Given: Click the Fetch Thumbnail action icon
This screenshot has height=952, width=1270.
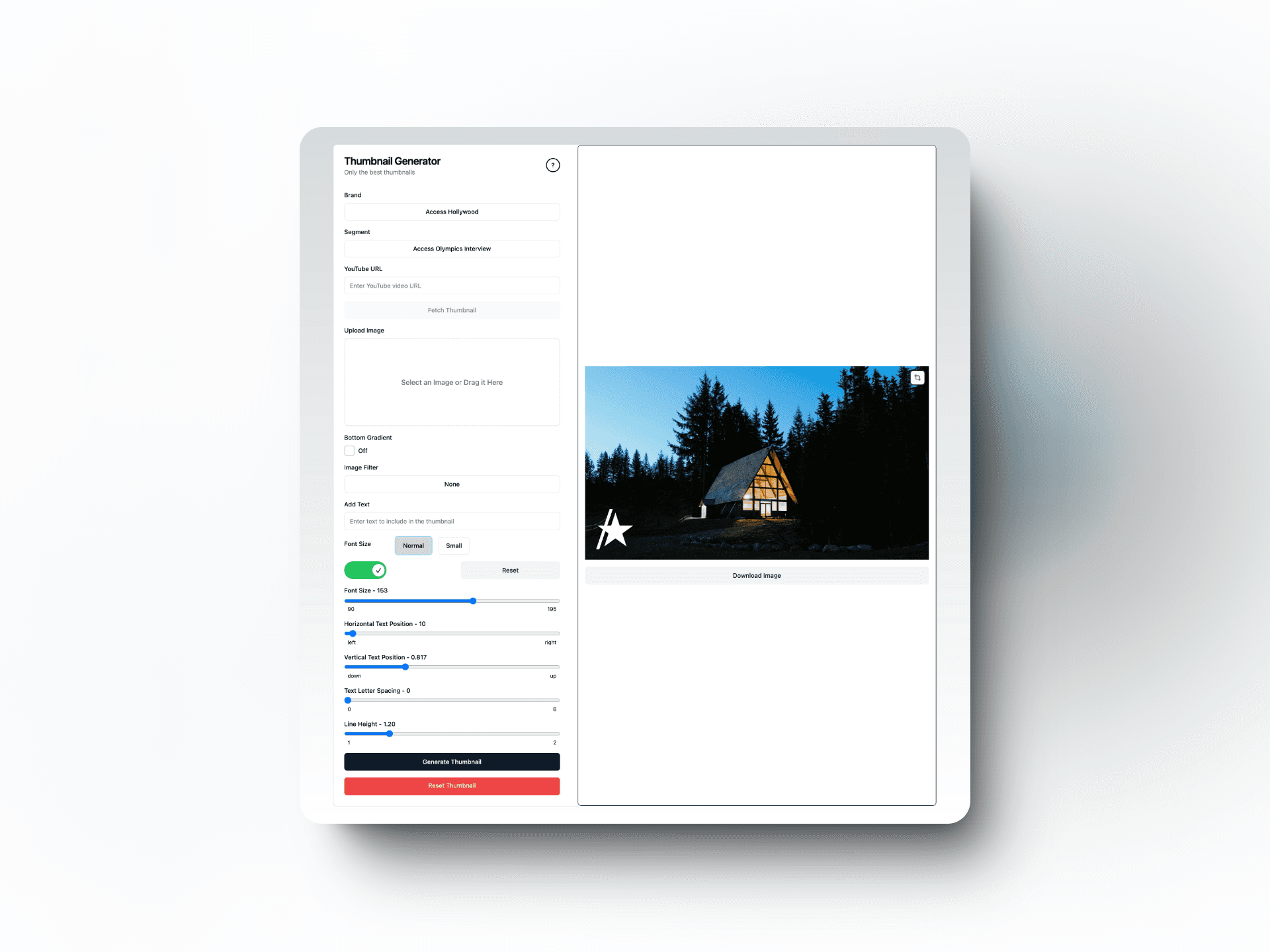Looking at the screenshot, I should pos(451,309).
